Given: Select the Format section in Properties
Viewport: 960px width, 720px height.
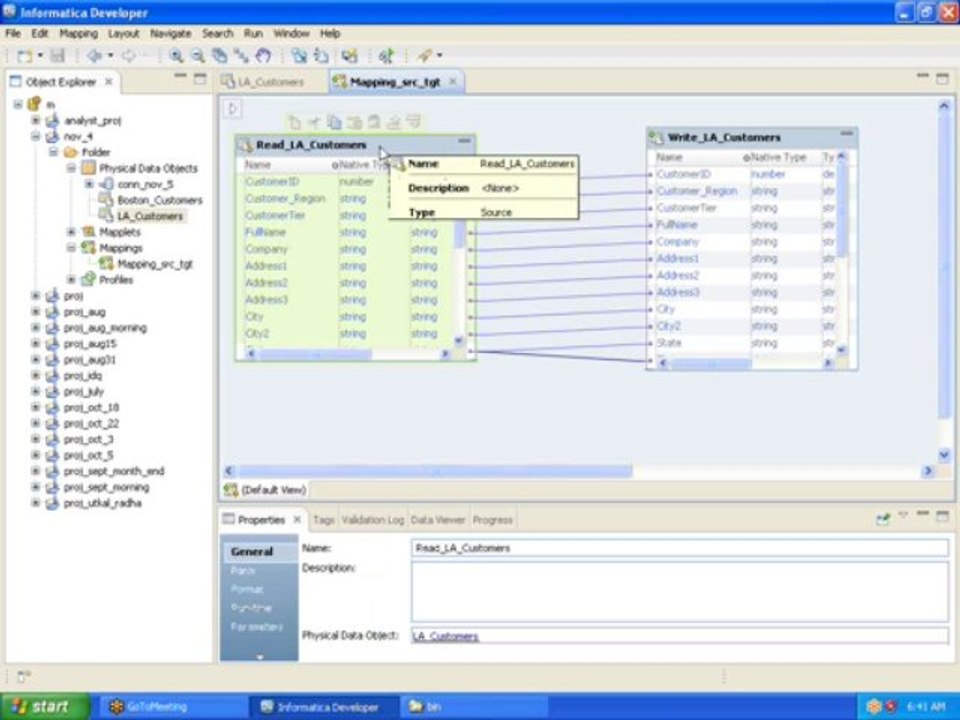Looking at the screenshot, I should point(247,590).
